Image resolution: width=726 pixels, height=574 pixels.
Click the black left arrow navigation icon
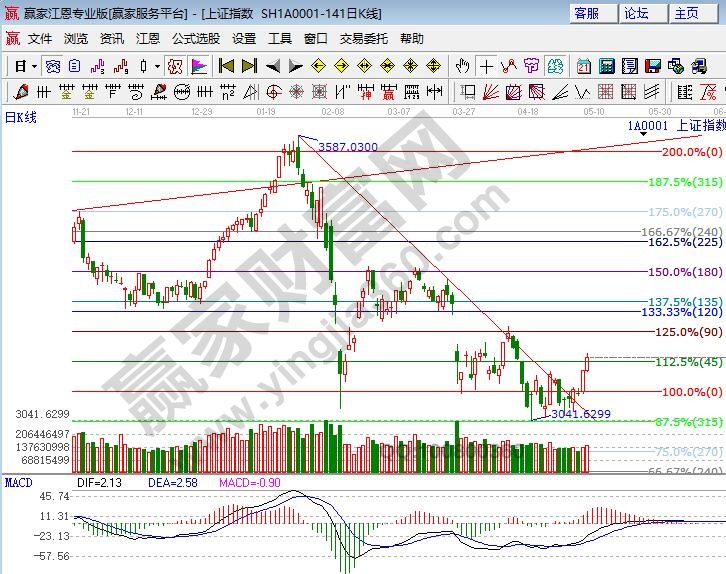(x=273, y=66)
